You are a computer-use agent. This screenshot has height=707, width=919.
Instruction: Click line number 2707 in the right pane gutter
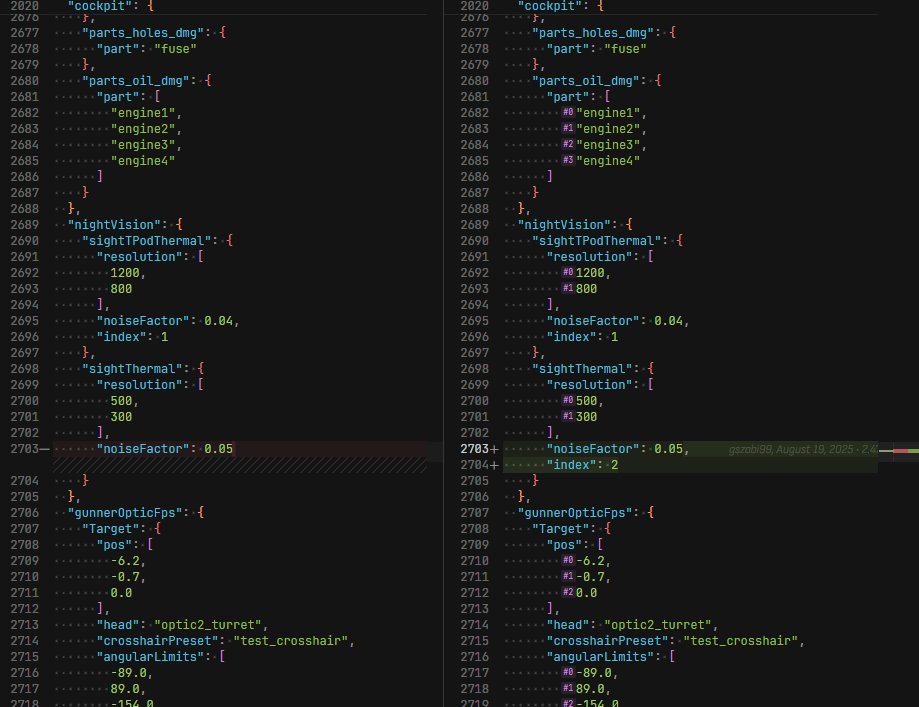point(475,513)
